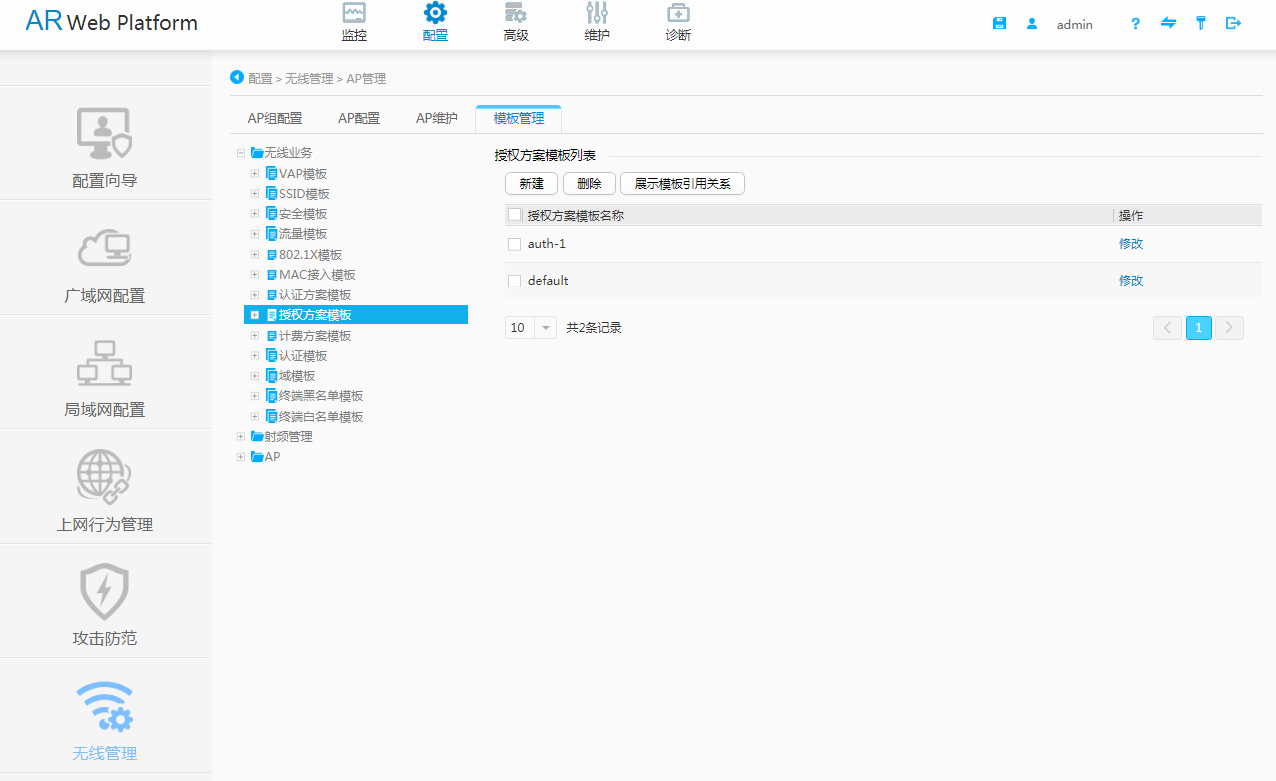
Task: Check the auth-1 template checkbox
Action: 515,244
